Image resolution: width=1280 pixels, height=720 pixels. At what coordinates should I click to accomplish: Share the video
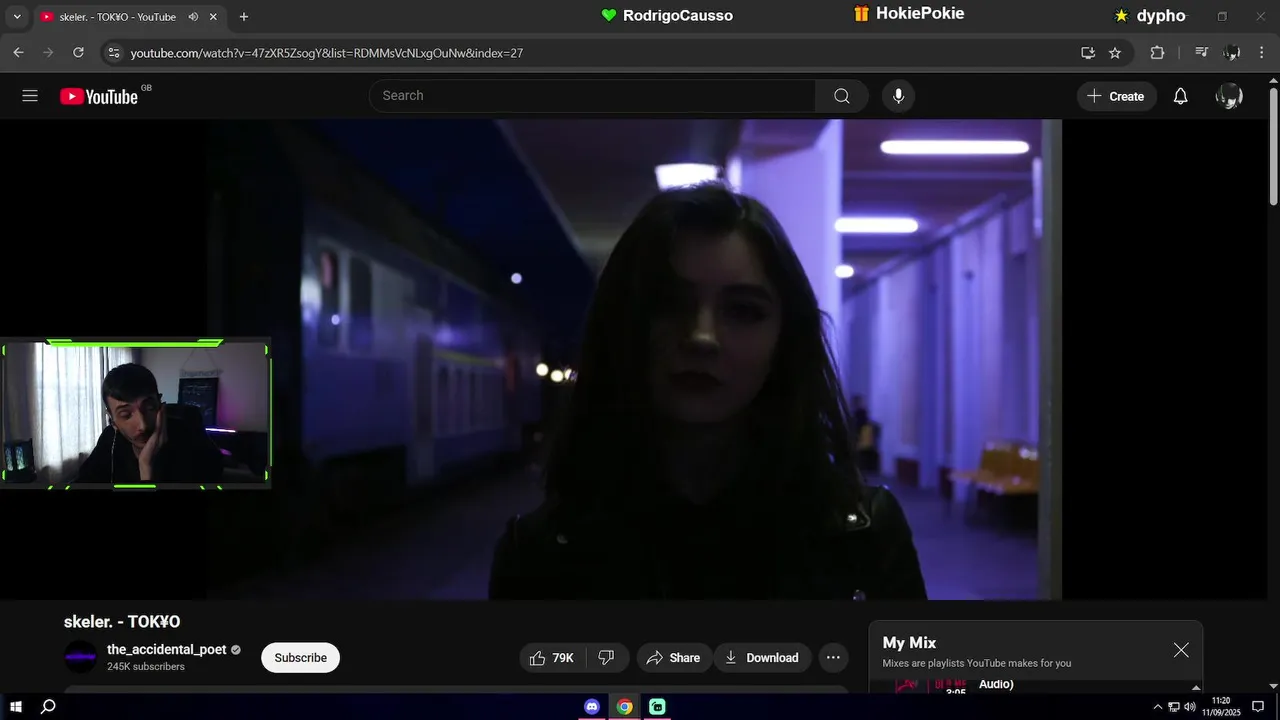(673, 658)
